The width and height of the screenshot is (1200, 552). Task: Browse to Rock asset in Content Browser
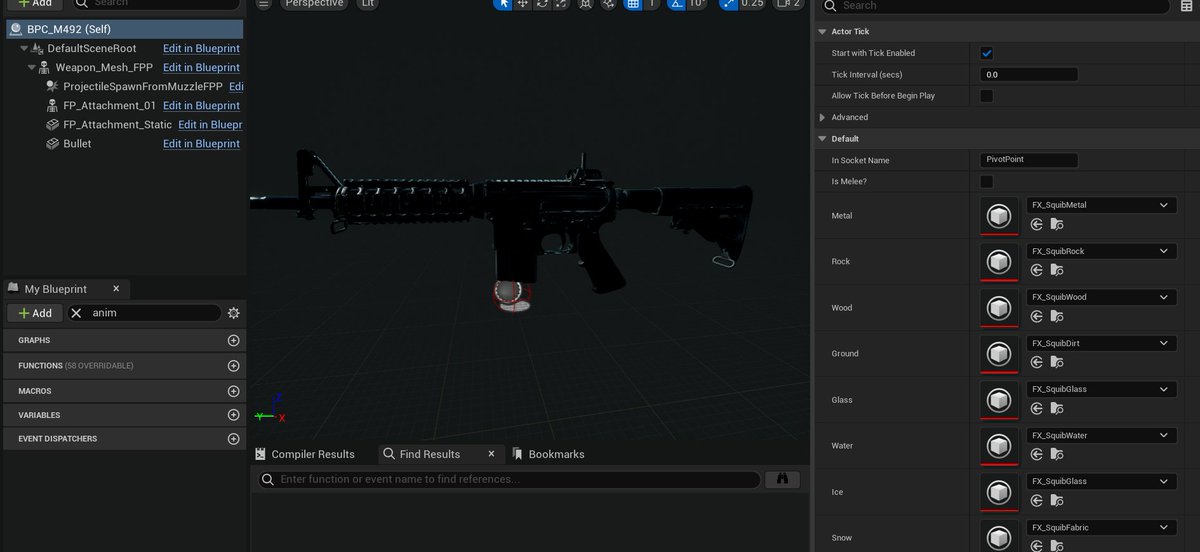tap(1057, 271)
